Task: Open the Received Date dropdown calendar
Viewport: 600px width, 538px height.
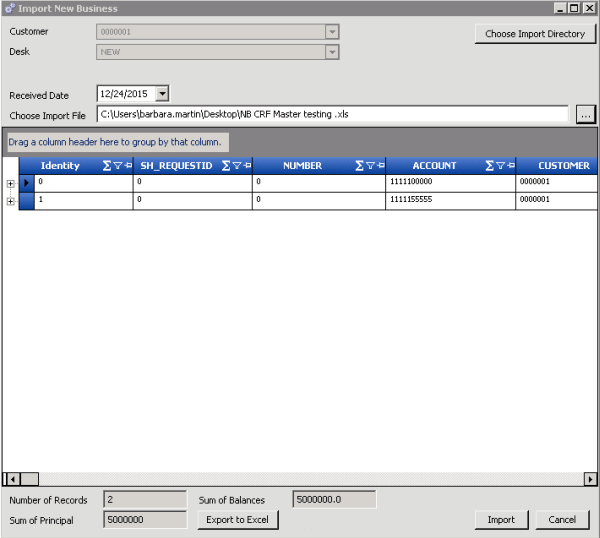Action: [x=162, y=94]
